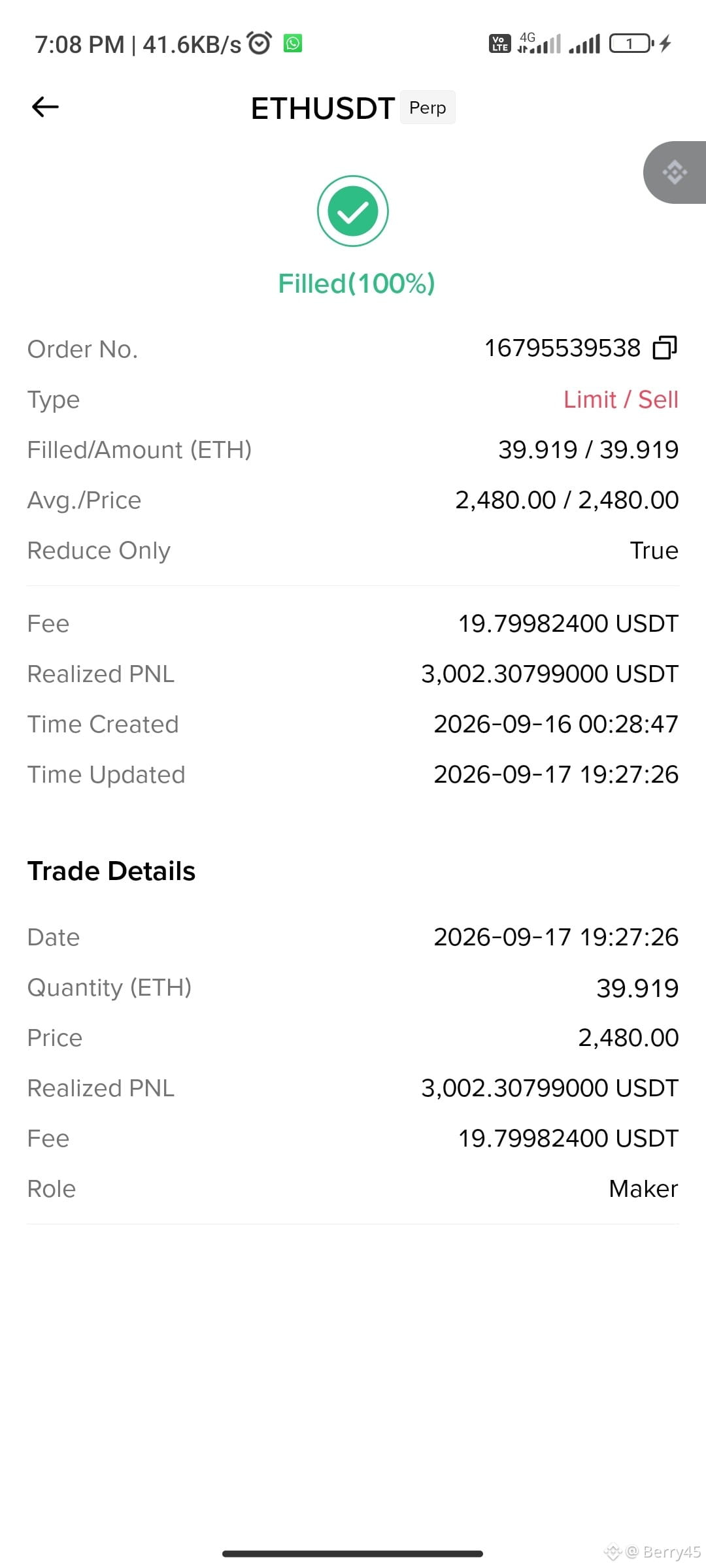Tap the Trade Details section heading

[112, 871]
